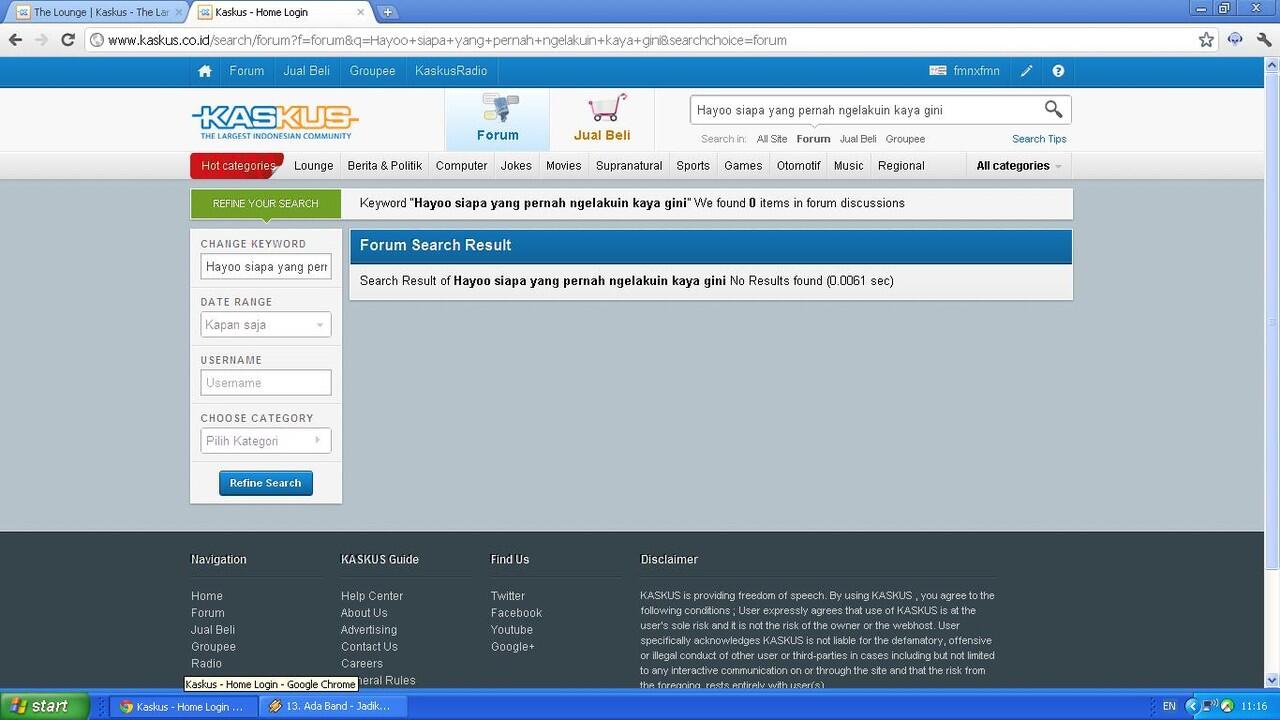This screenshot has height=720, width=1280.
Task: Select the Kaskus - Home Login tab
Action: [280, 12]
